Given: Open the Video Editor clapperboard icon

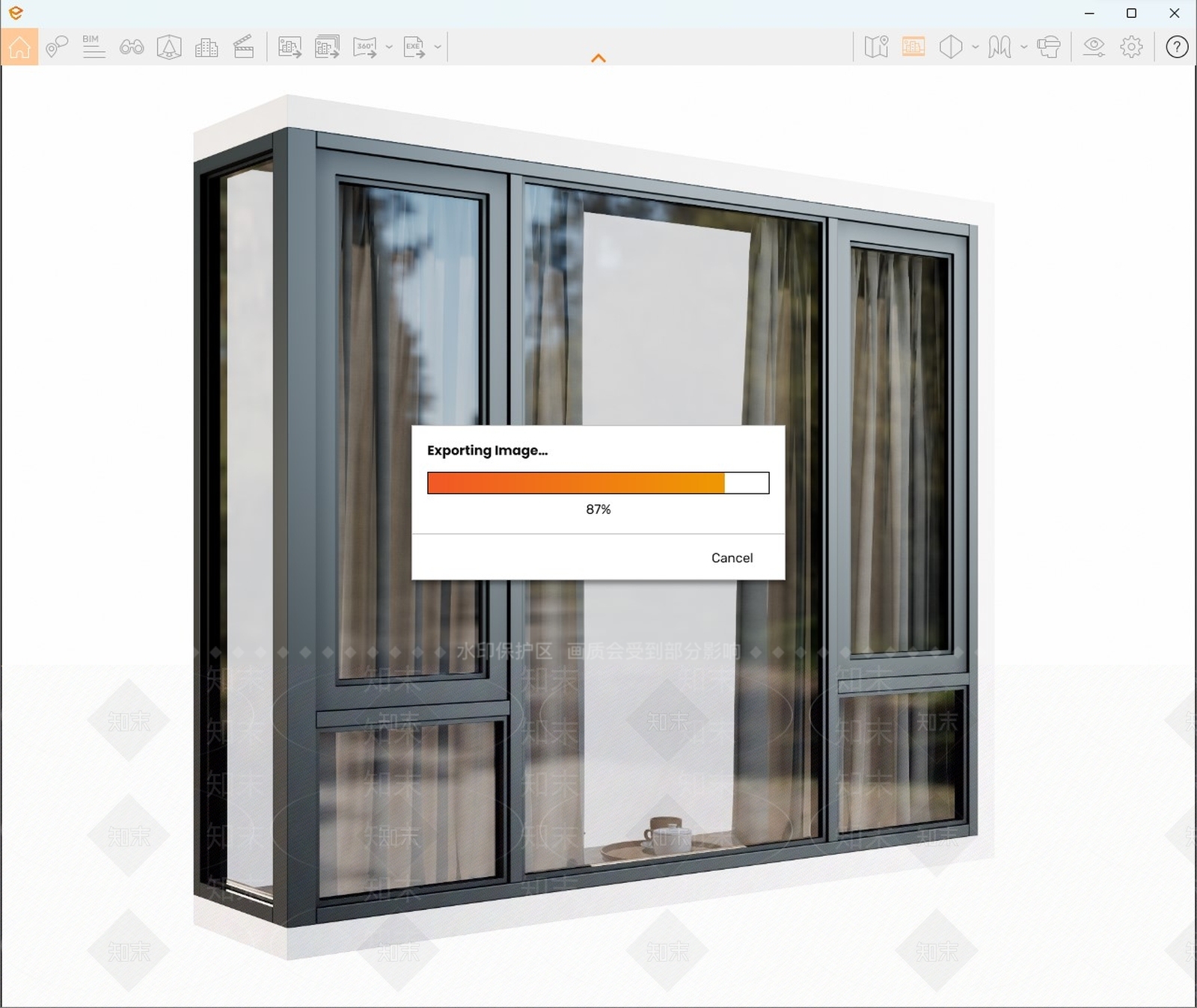Looking at the screenshot, I should click(x=244, y=47).
